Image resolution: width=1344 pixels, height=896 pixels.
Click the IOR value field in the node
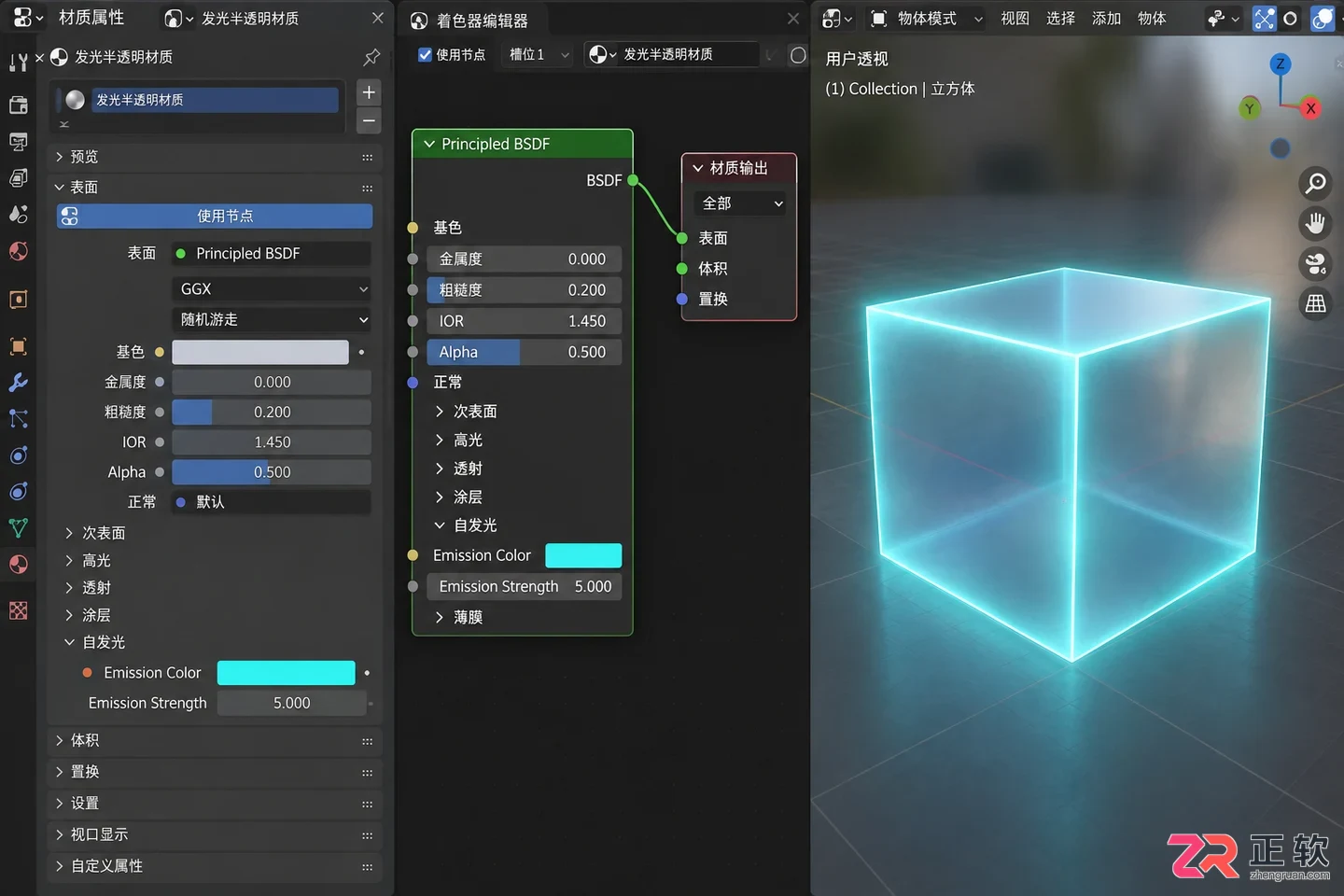(x=525, y=321)
